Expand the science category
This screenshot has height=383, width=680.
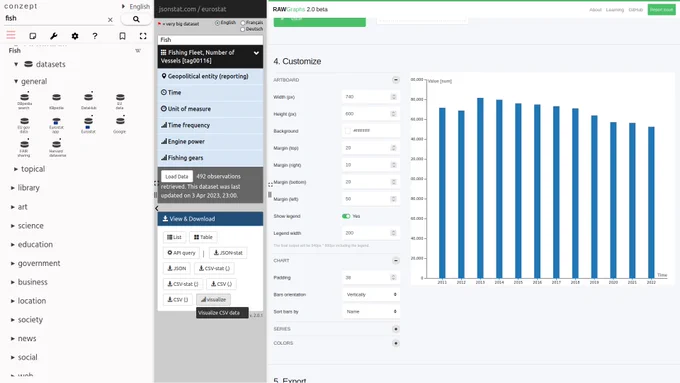(13, 226)
